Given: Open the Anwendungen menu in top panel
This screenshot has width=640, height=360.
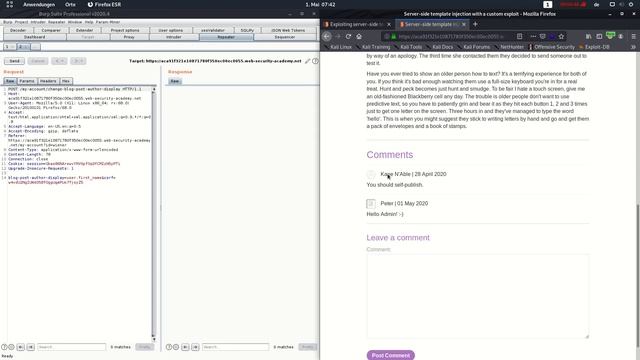Looking at the screenshot, I should click(x=39, y=4).
